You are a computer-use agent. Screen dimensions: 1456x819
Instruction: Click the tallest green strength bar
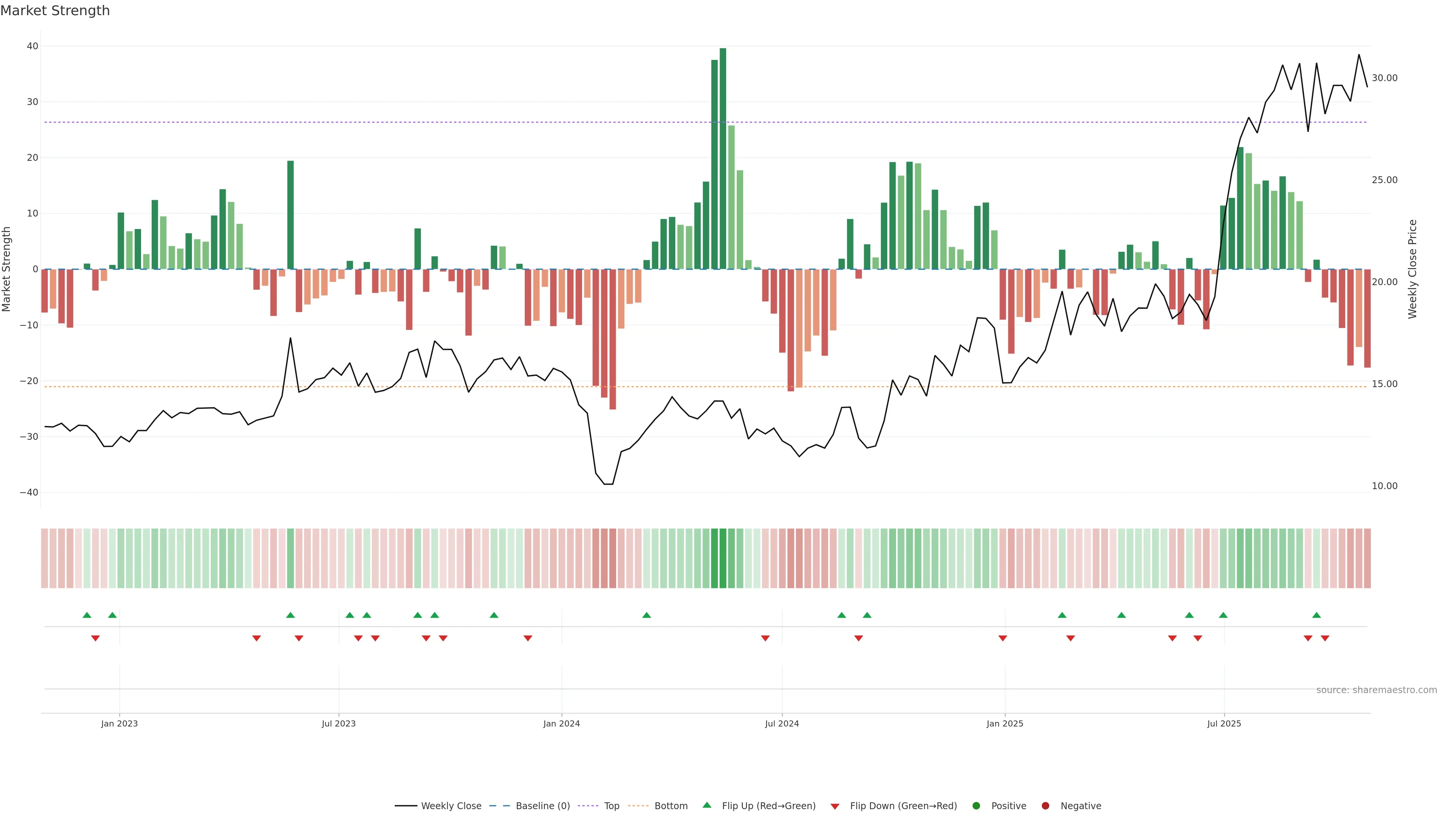click(x=723, y=158)
